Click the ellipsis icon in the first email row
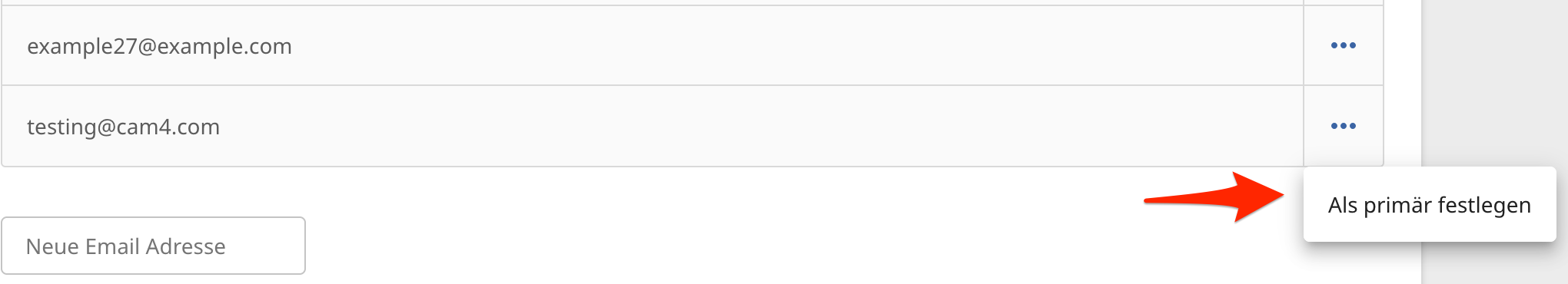The height and width of the screenshot is (284, 1568). [x=1343, y=45]
